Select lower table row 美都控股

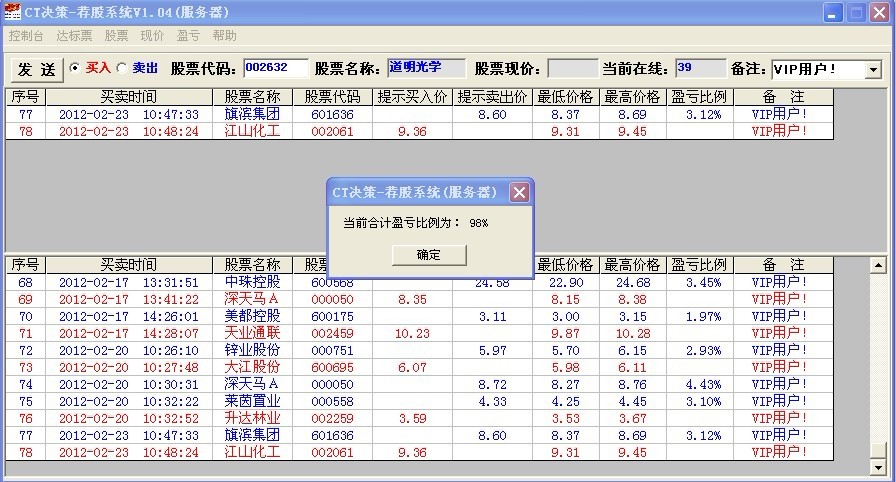pyautogui.click(x=419, y=316)
